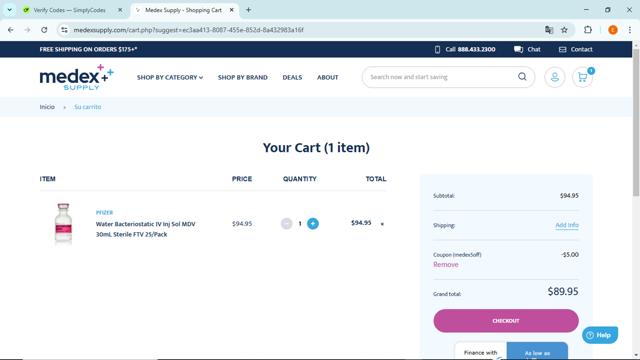Switch to Verify Codes SimplyCodes tab
The width and height of the screenshot is (640, 360).
click(x=69, y=10)
